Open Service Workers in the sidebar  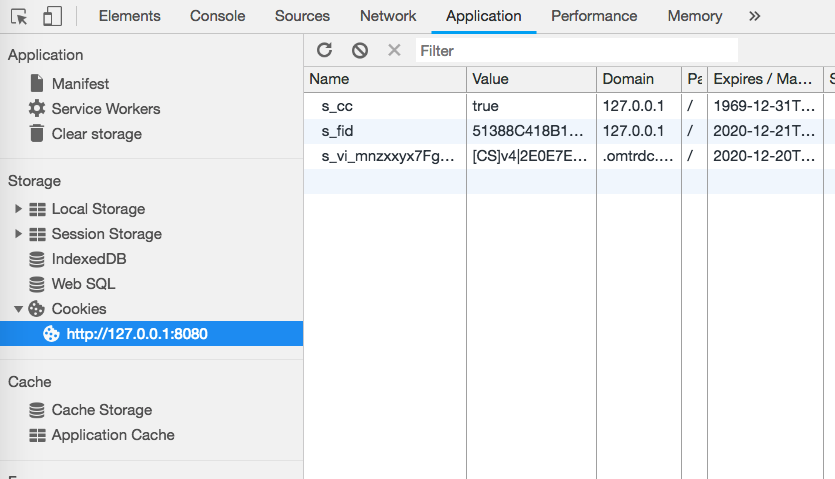pos(105,109)
